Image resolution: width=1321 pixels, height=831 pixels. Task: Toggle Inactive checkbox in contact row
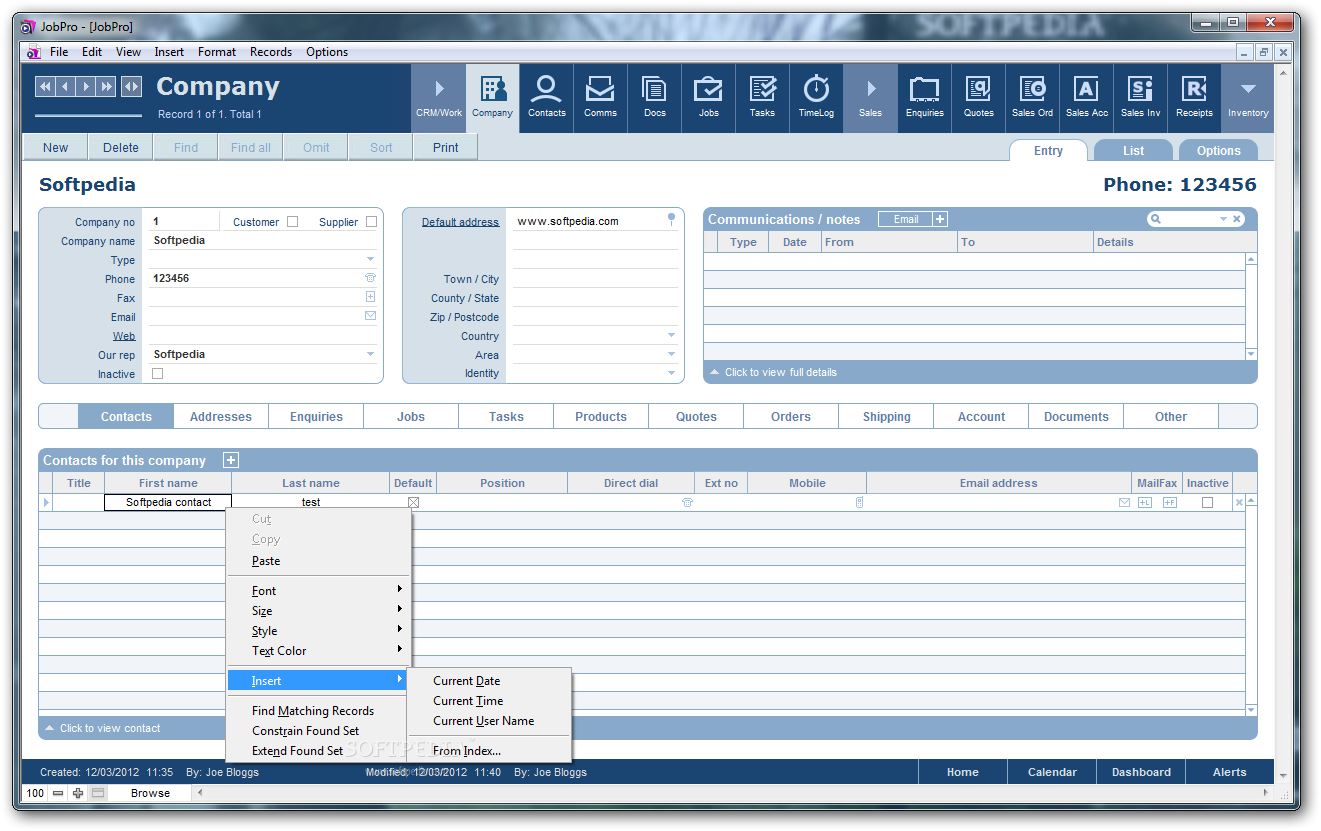coord(1207,503)
